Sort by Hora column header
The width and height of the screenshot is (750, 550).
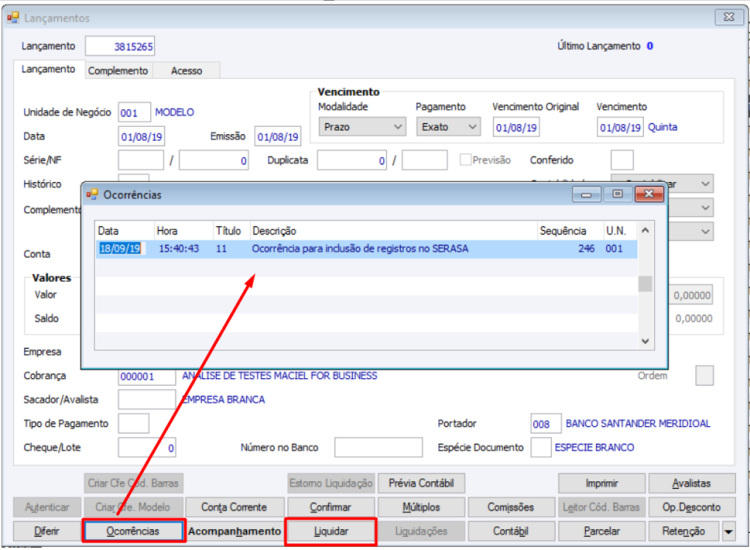[x=184, y=231]
